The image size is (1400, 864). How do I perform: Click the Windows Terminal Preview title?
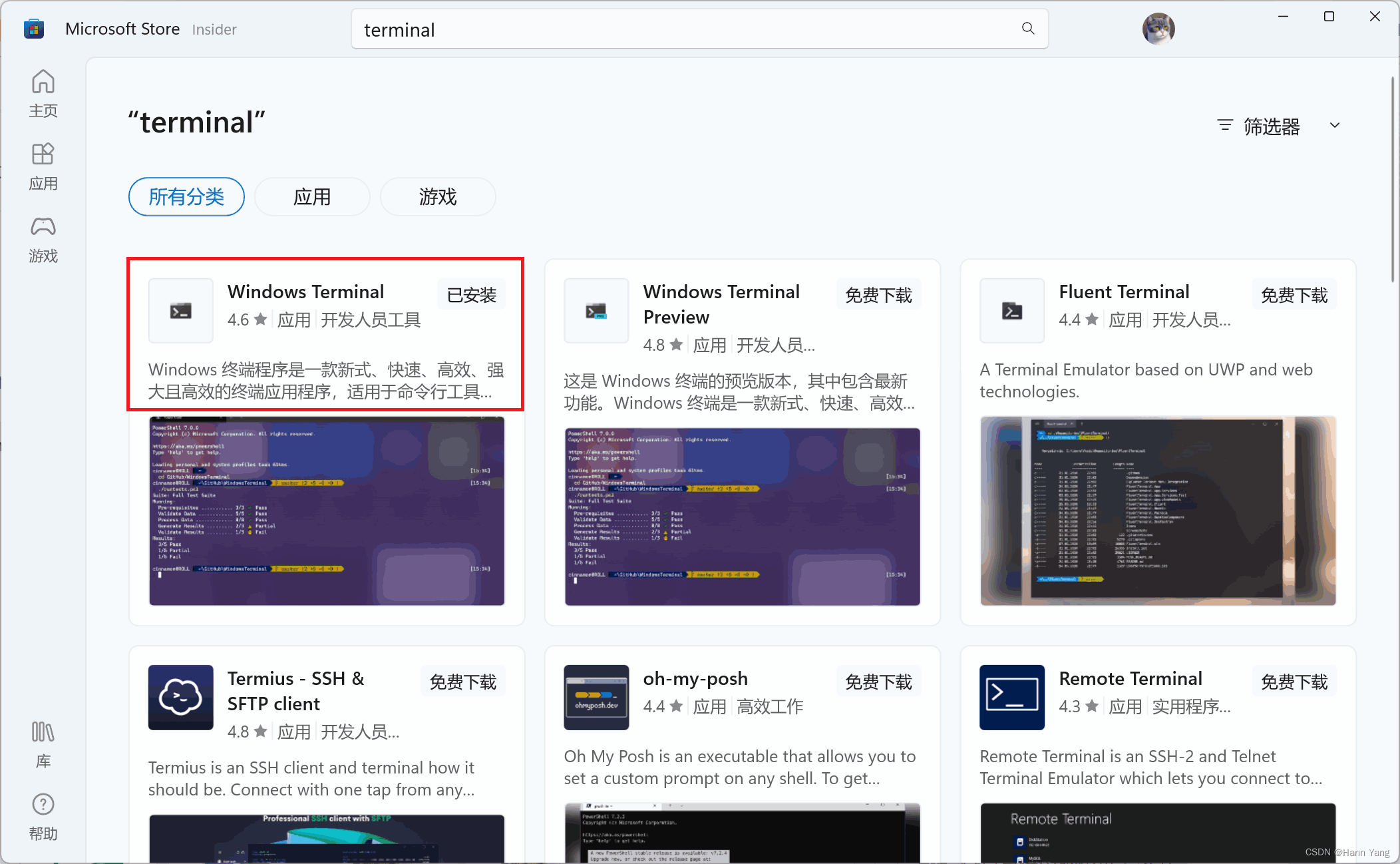[x=721, y=304]
